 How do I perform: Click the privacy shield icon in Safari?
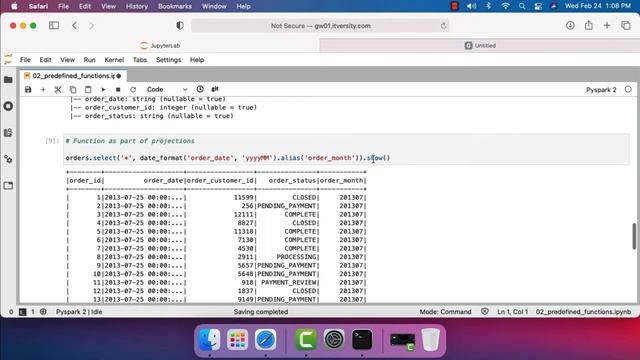[x=180, y=25]
